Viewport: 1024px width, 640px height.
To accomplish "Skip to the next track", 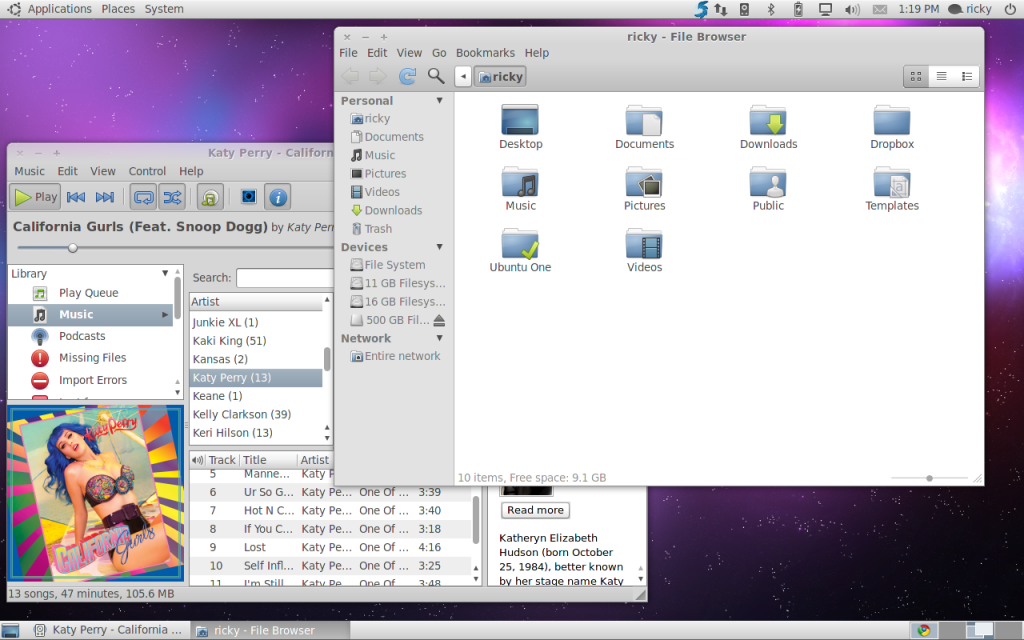I will tap(105, 197).
